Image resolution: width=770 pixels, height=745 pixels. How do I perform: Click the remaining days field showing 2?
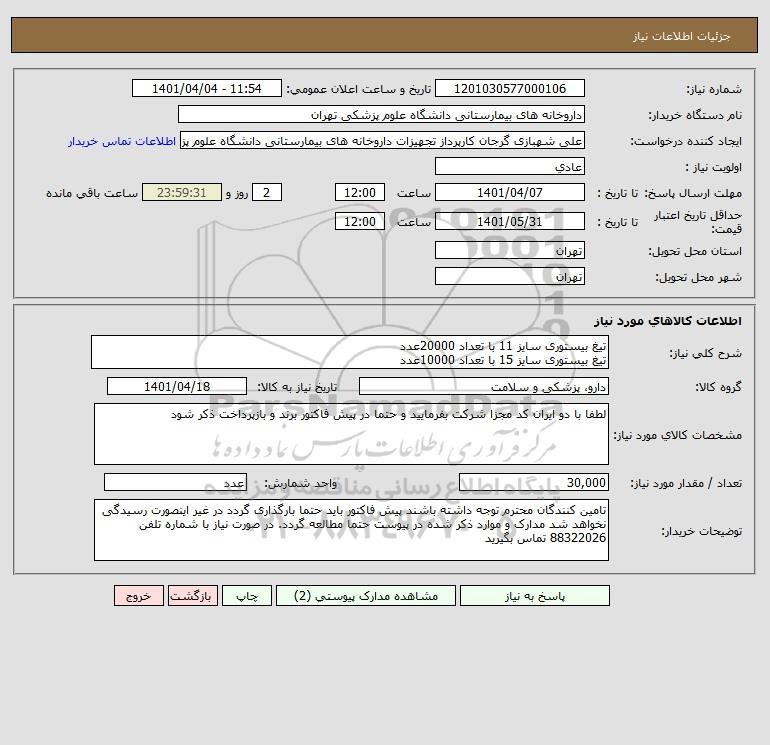(267, 193)
